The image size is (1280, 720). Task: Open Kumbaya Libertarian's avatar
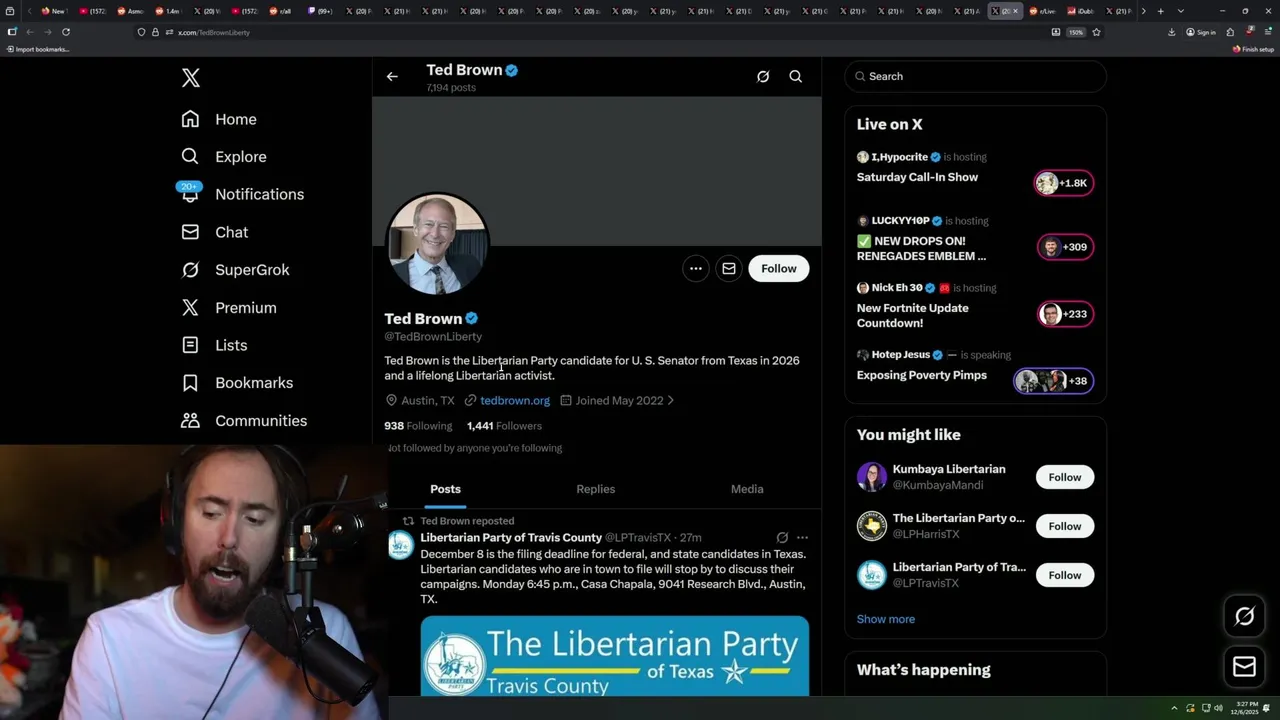(x=872, y=477)
